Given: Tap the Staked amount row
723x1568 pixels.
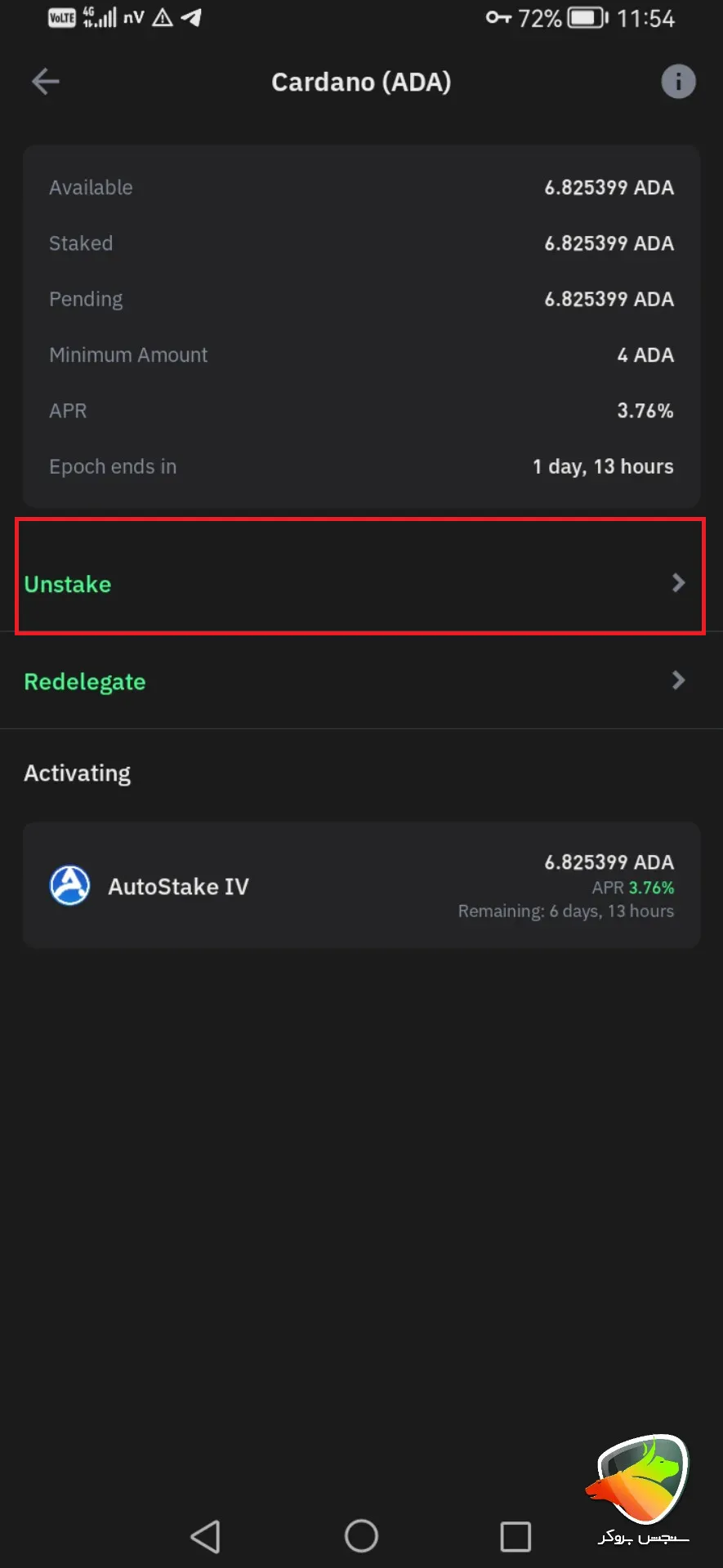Looking at the screenshot, I should pyautogui.click(x=361, y=243).
